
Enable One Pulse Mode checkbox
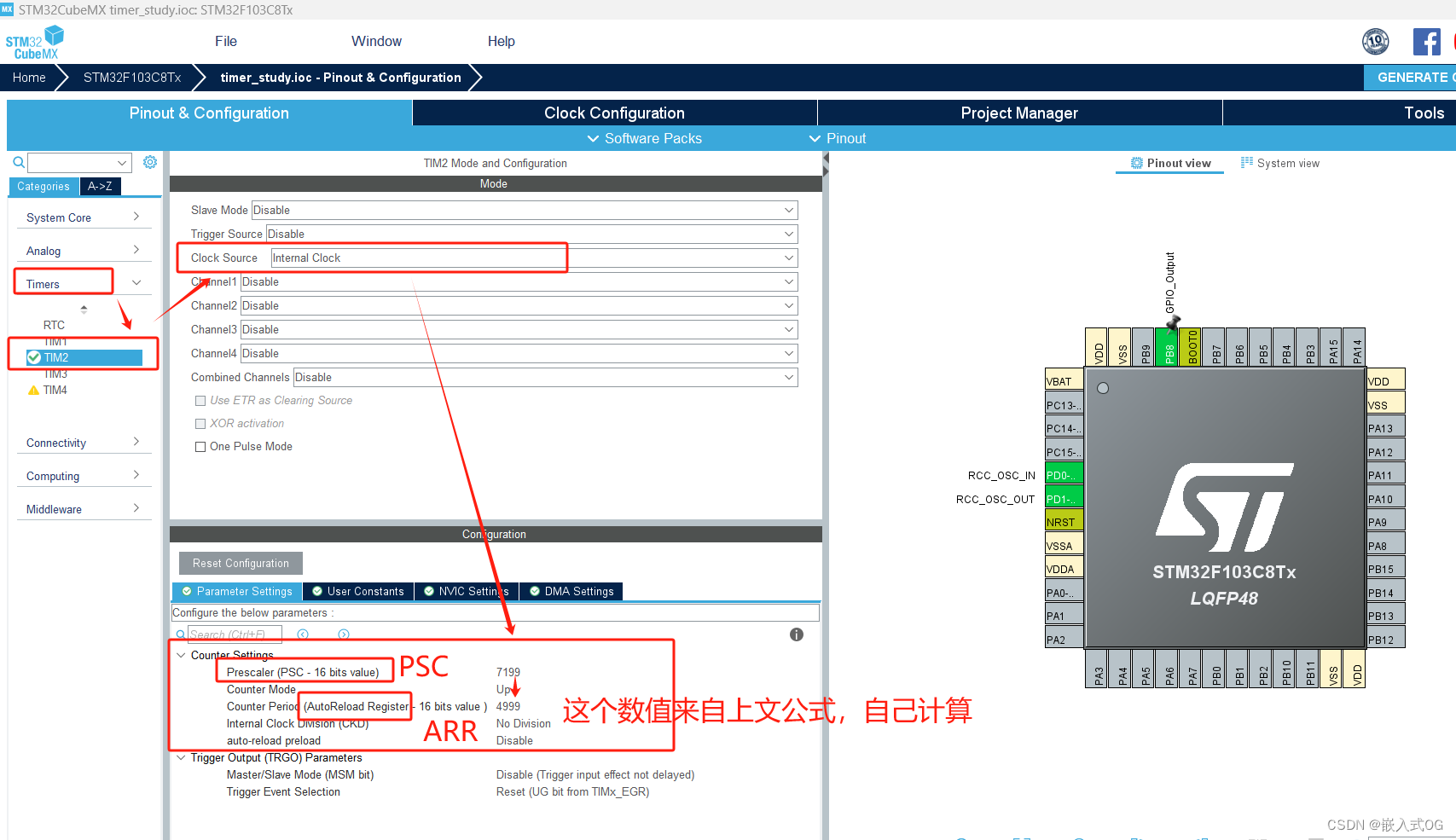coord(200,447)
